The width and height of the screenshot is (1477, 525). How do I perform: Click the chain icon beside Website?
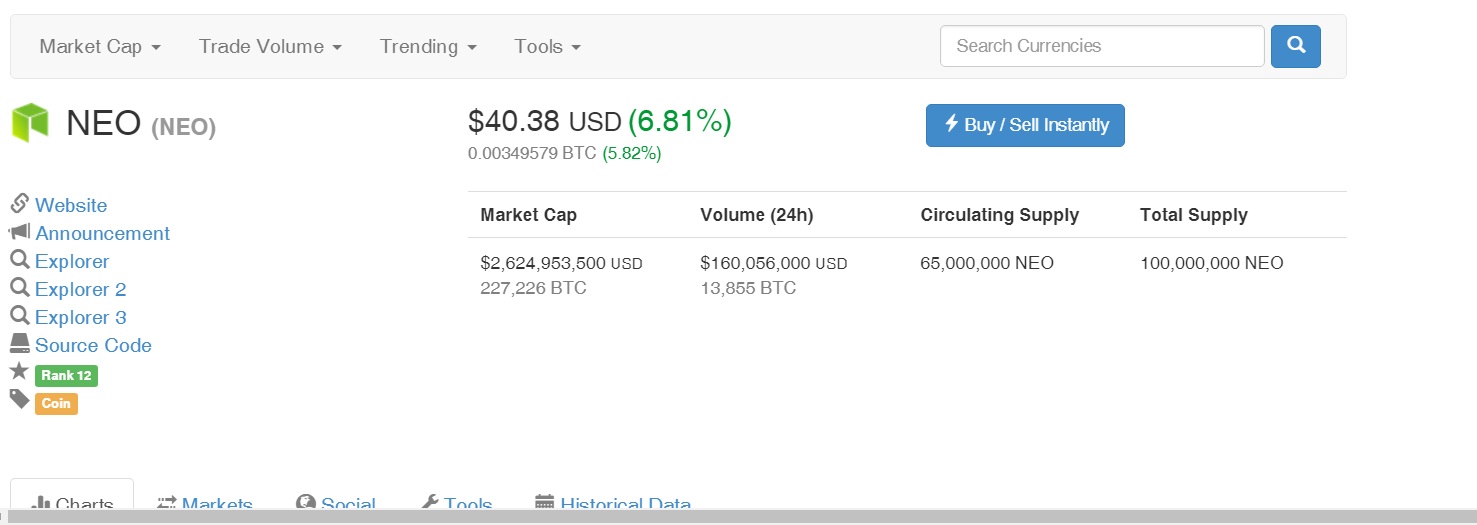tap(19, 204)
